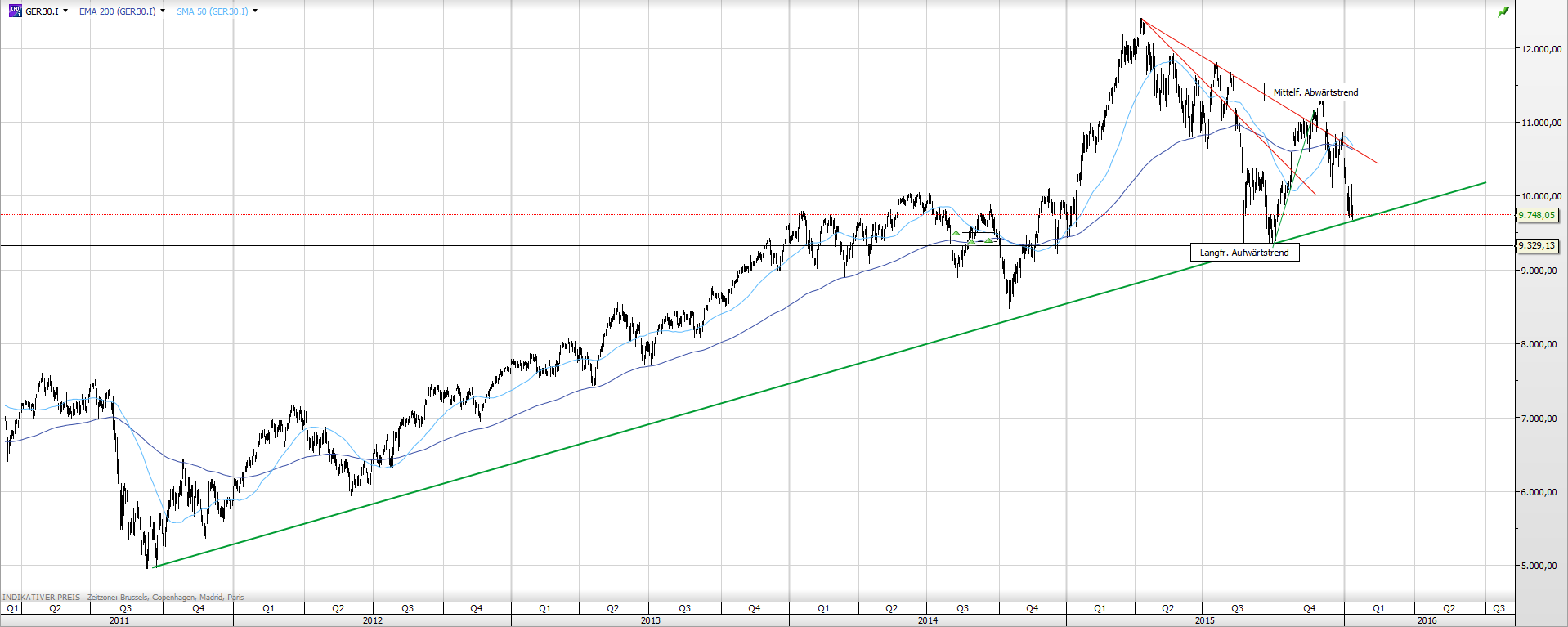Screen dimensions: 1568x627
Task: Expand the SMA 50 indicator dropdown arrow
Action: click(255, 11)
